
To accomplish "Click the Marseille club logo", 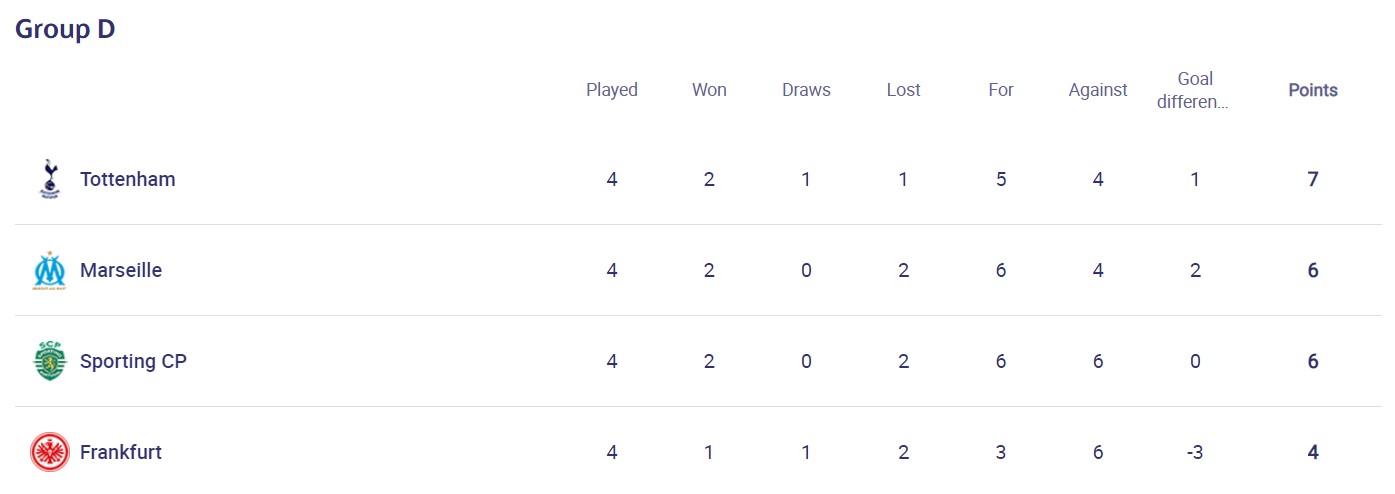I will 48,271.
